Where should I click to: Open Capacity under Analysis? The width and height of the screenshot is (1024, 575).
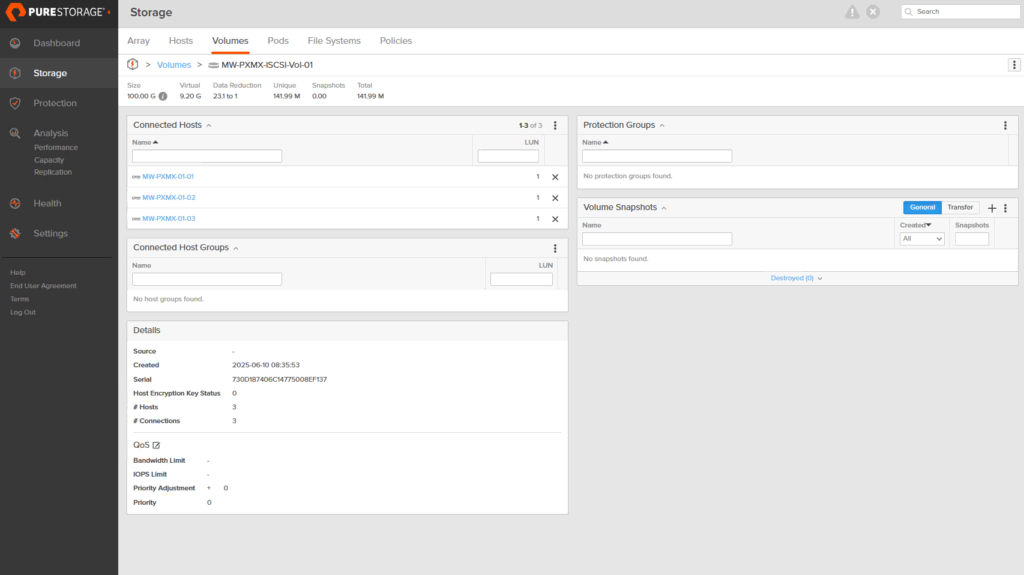click(49, 160)
